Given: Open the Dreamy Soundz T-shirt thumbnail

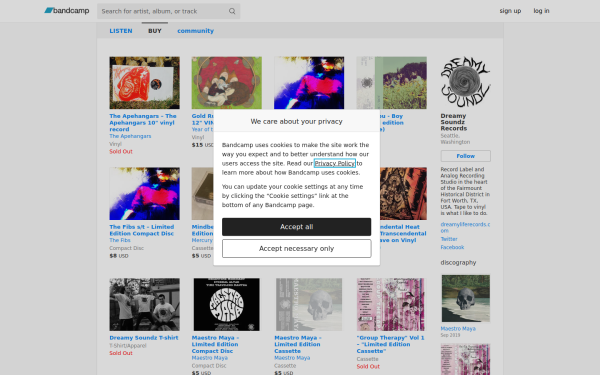Looking at the screenshot, I should click(x=144, y=305).
